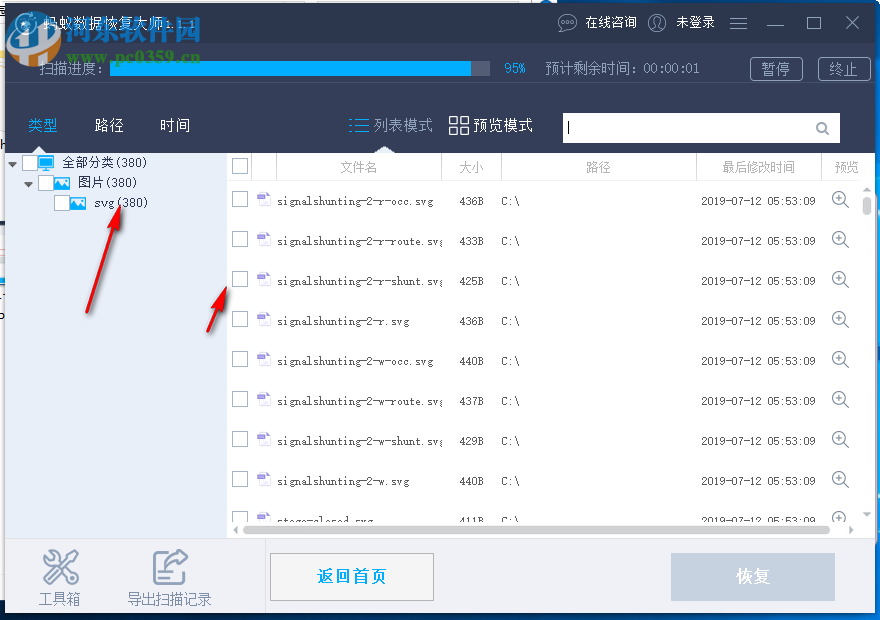
Task: Select 列表模式 list view icon
Action: 360,126
